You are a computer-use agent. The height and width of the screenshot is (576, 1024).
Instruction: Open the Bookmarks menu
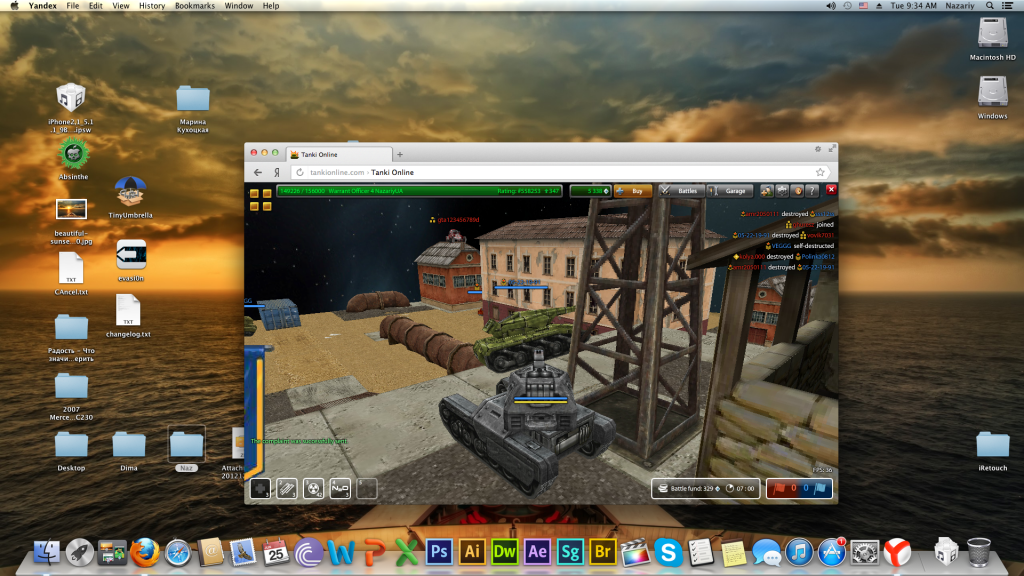coord(196,6)
